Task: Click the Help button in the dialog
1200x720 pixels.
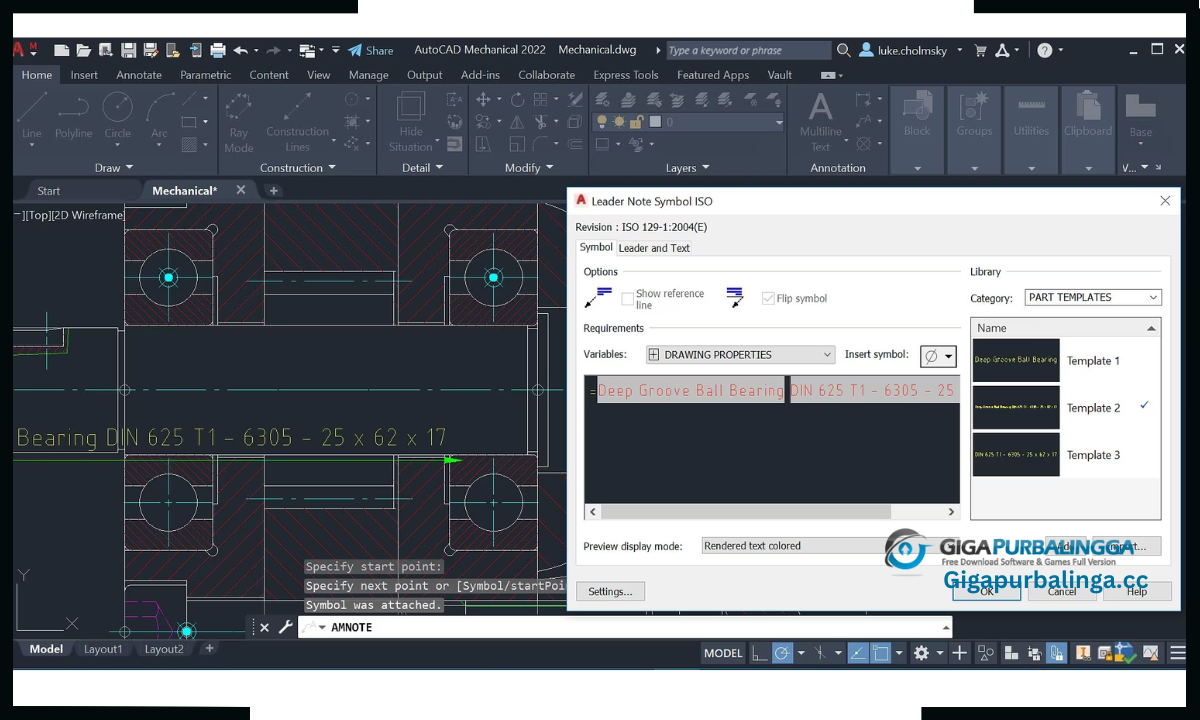Action: [1137, 591]
